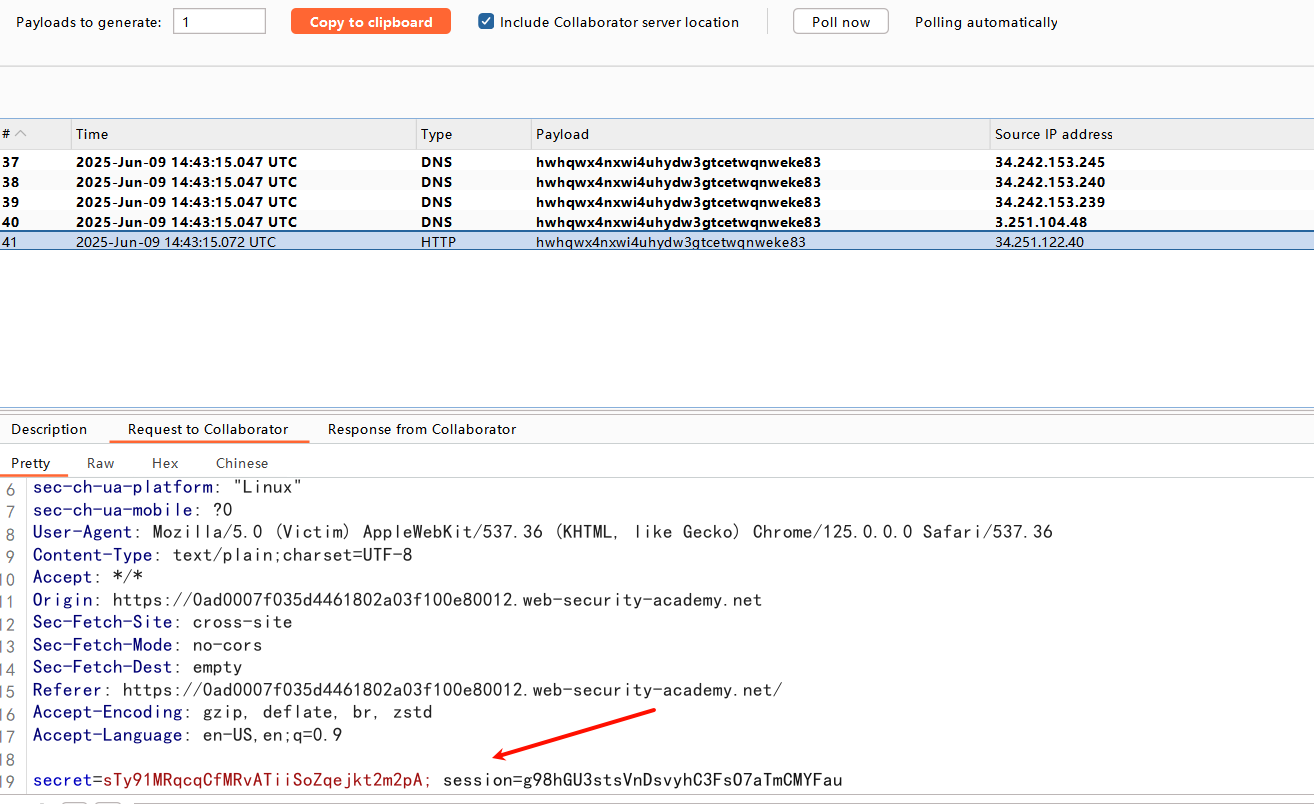Sort the table by Type column
The height and width of the screenshot is (804, 1314).
[473, 134]
